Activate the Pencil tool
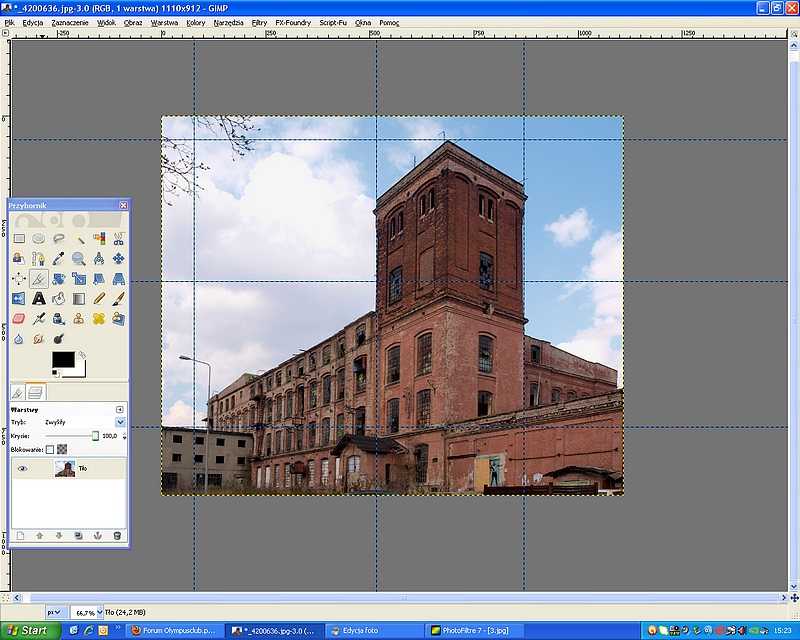Screen dimensions: 800x640 [x=98, y=298]
